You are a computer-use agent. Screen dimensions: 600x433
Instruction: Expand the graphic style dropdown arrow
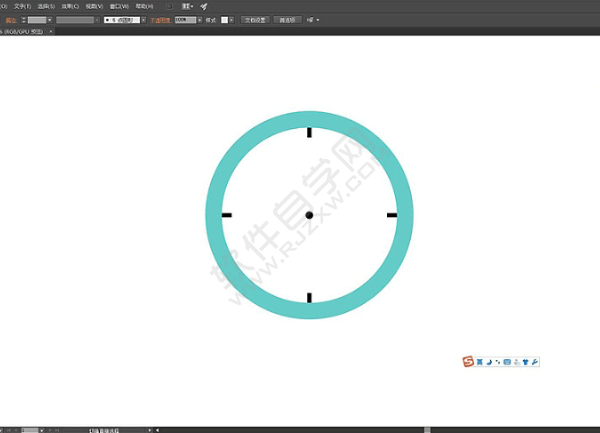pos(232,20)
